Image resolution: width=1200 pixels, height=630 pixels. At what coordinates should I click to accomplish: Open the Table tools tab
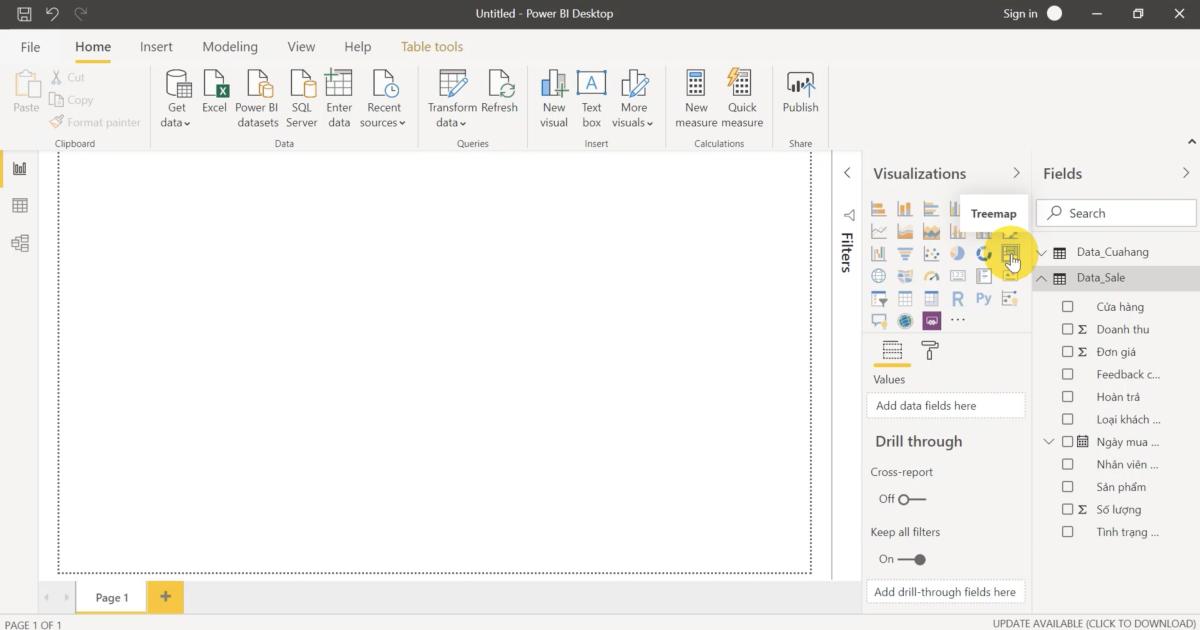pyautogui.click(x=431, y=46)
